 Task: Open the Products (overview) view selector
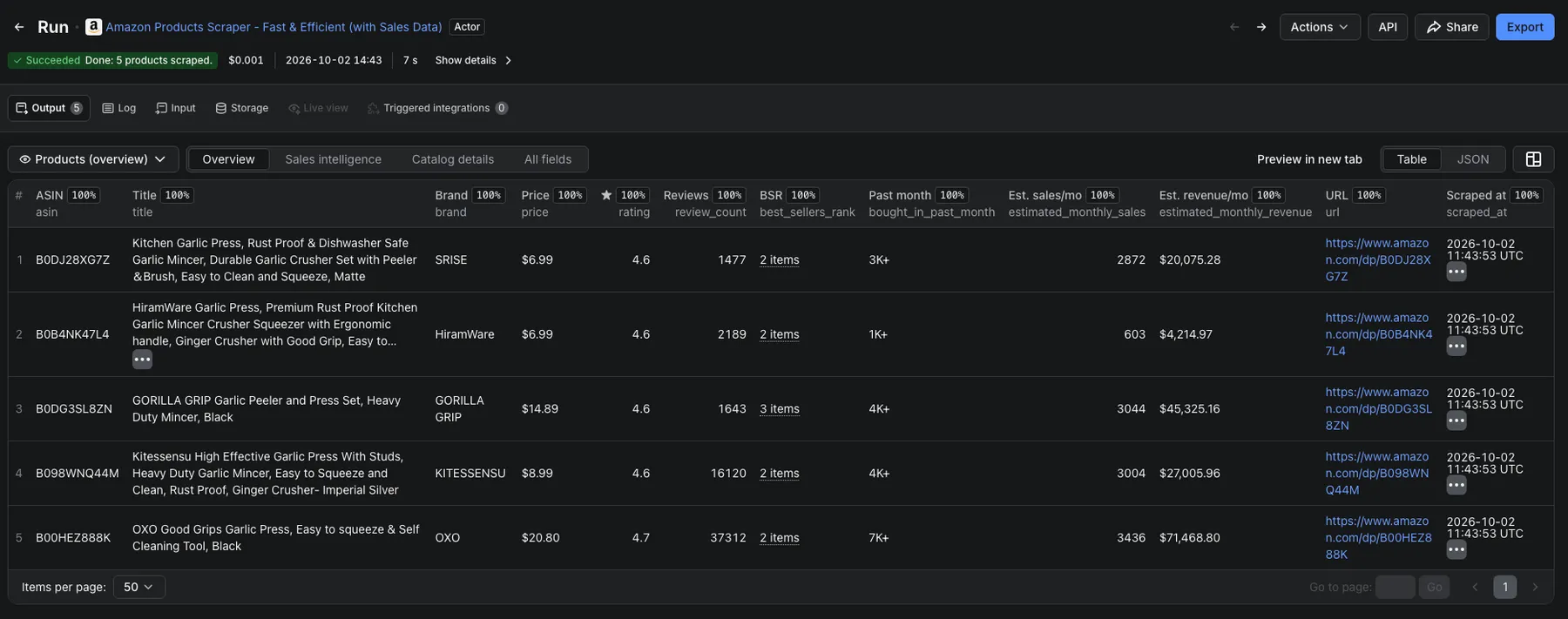point(93,159)
